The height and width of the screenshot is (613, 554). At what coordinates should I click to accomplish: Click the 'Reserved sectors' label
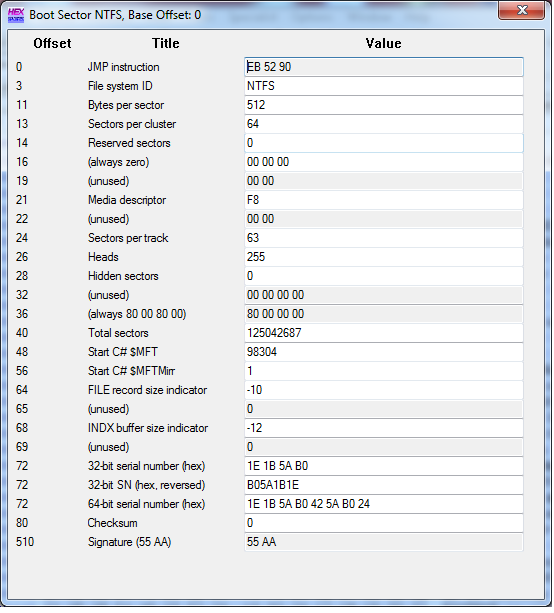click(129, 143)
